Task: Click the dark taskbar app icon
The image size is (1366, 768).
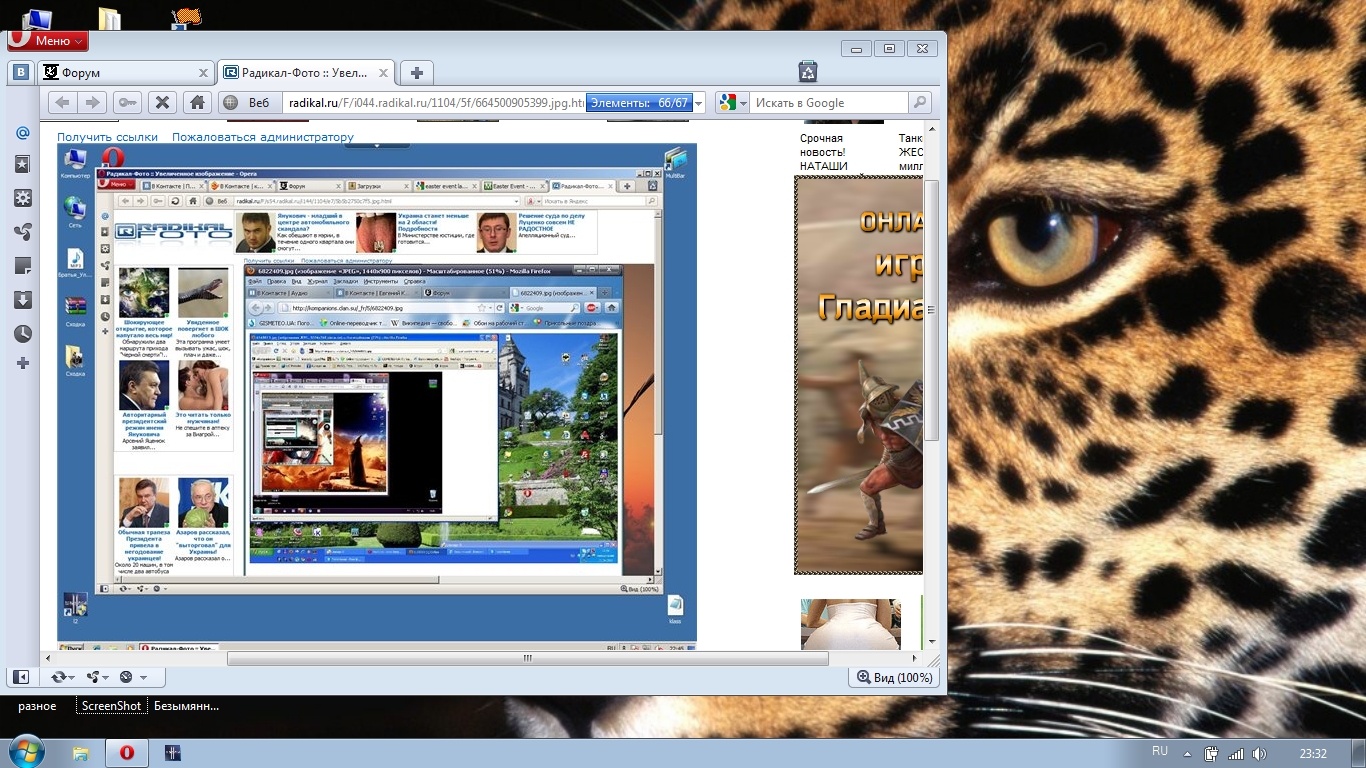Action: [172, 752]
